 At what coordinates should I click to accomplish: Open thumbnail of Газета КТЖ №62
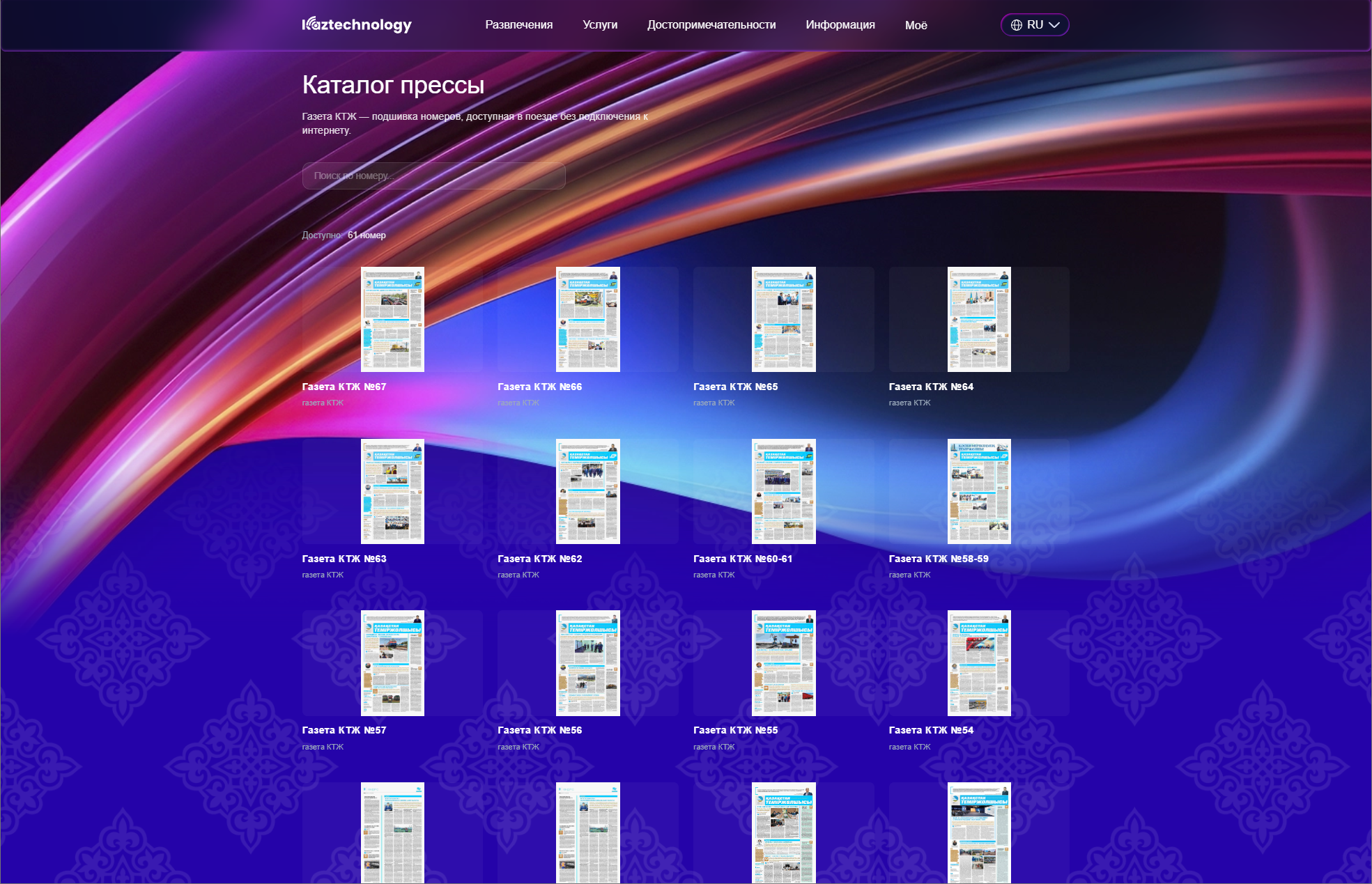[x=588, y=491]
